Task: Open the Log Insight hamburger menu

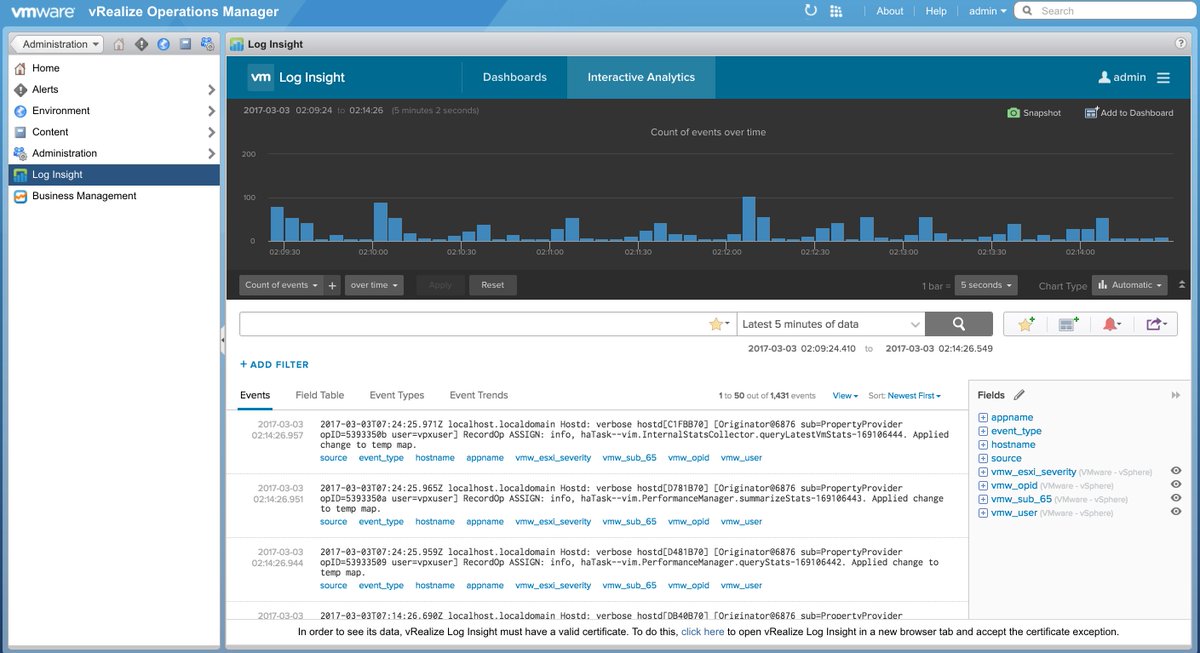Action: (1163, 77)
